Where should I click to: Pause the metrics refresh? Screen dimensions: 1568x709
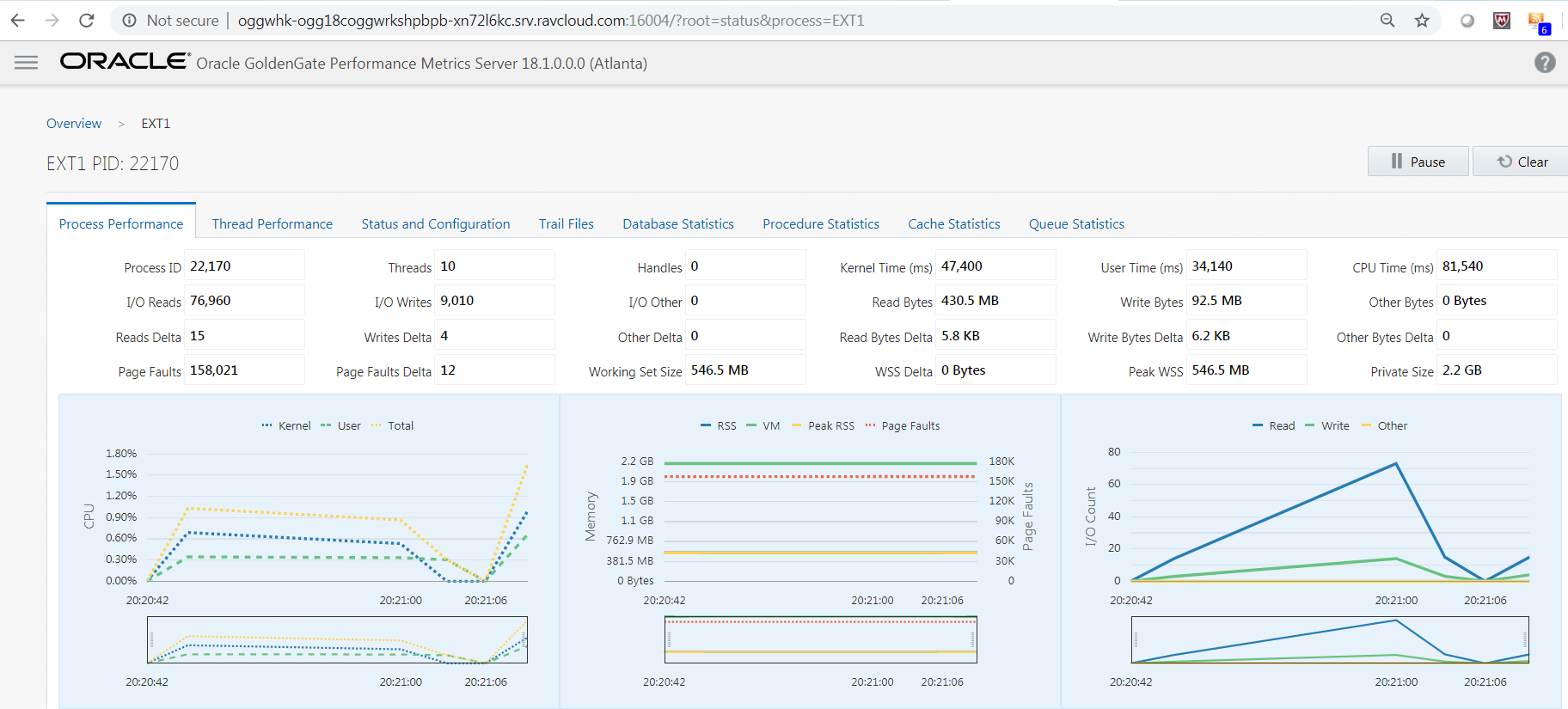coord(1418,162)
